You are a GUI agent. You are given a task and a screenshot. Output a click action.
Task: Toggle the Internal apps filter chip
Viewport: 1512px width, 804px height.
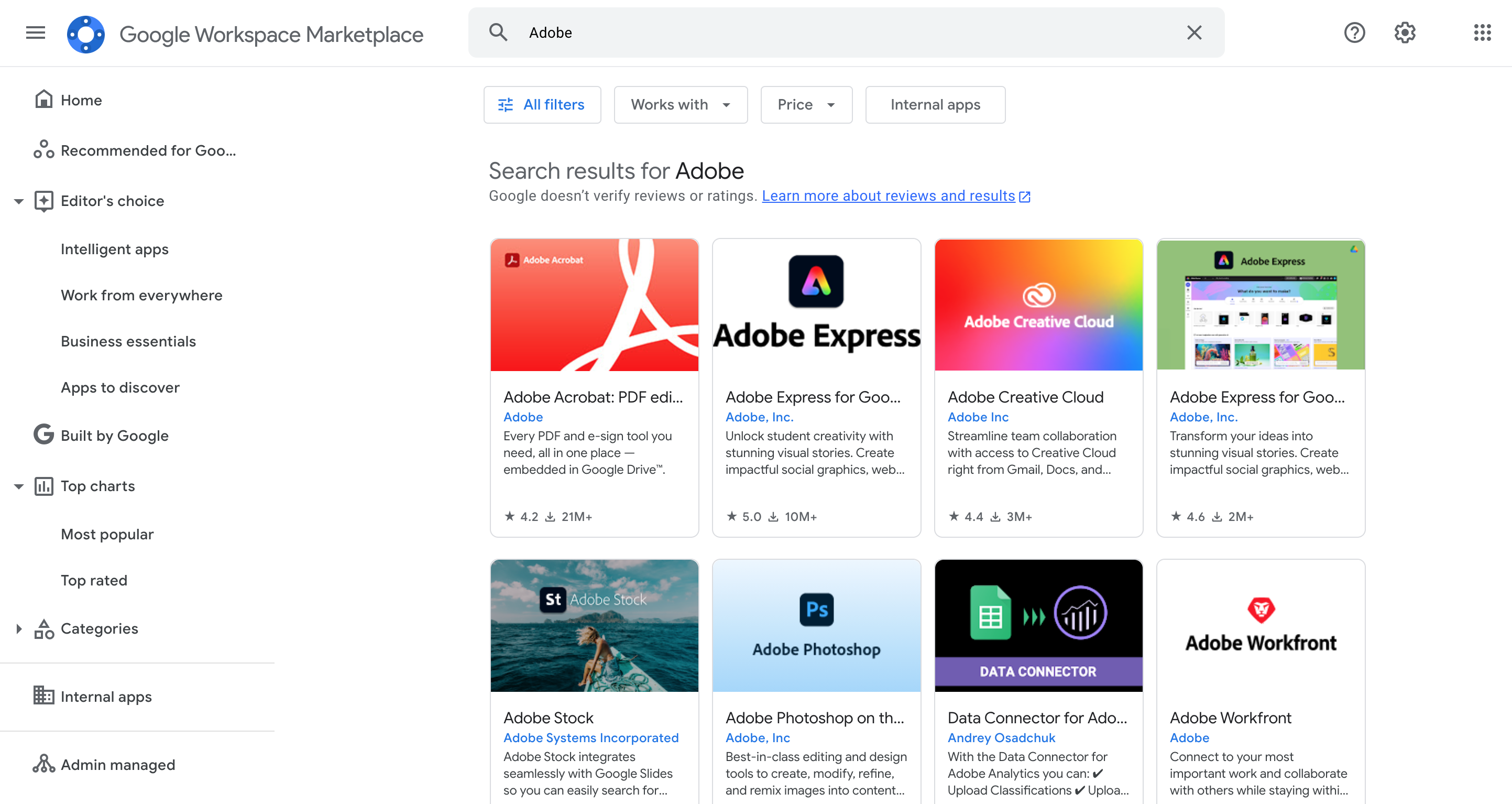pyautogui.click(x=935, y=104)
